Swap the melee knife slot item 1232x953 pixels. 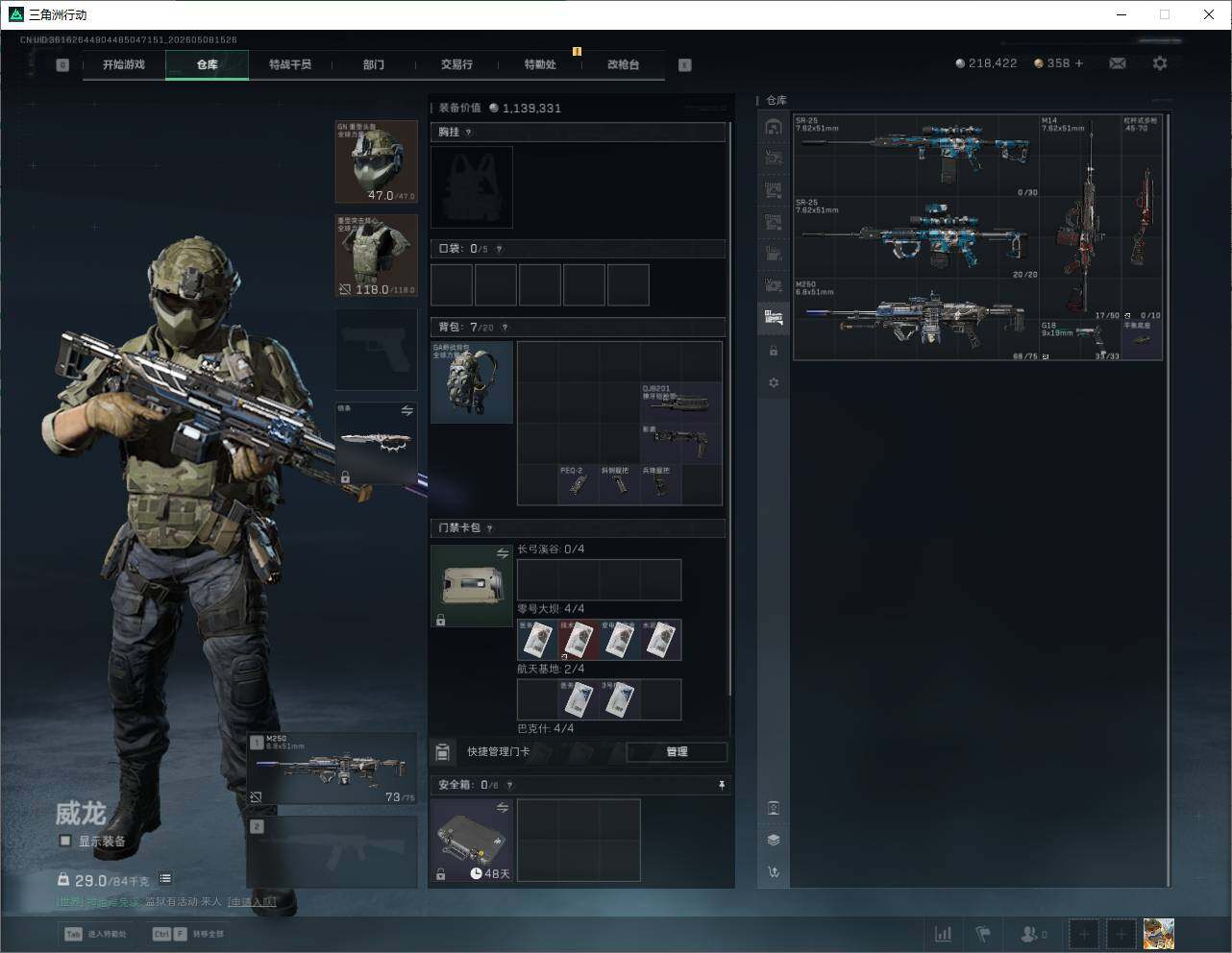pyautogui.click(x=407, y=411)
